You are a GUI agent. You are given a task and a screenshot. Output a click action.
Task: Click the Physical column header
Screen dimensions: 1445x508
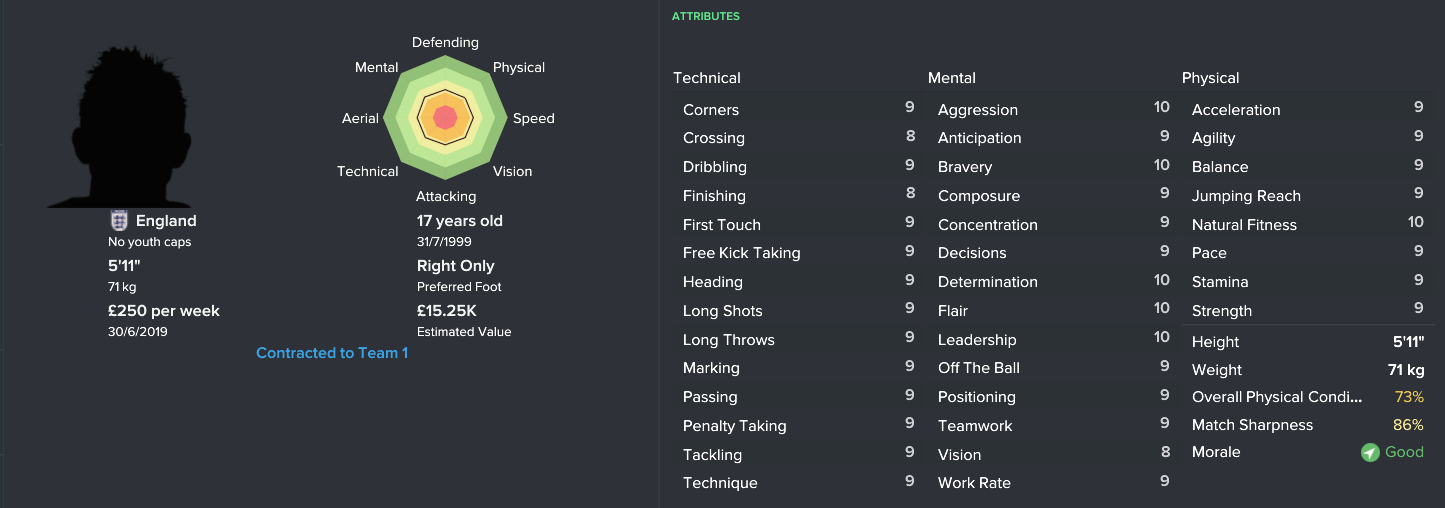1210,78
